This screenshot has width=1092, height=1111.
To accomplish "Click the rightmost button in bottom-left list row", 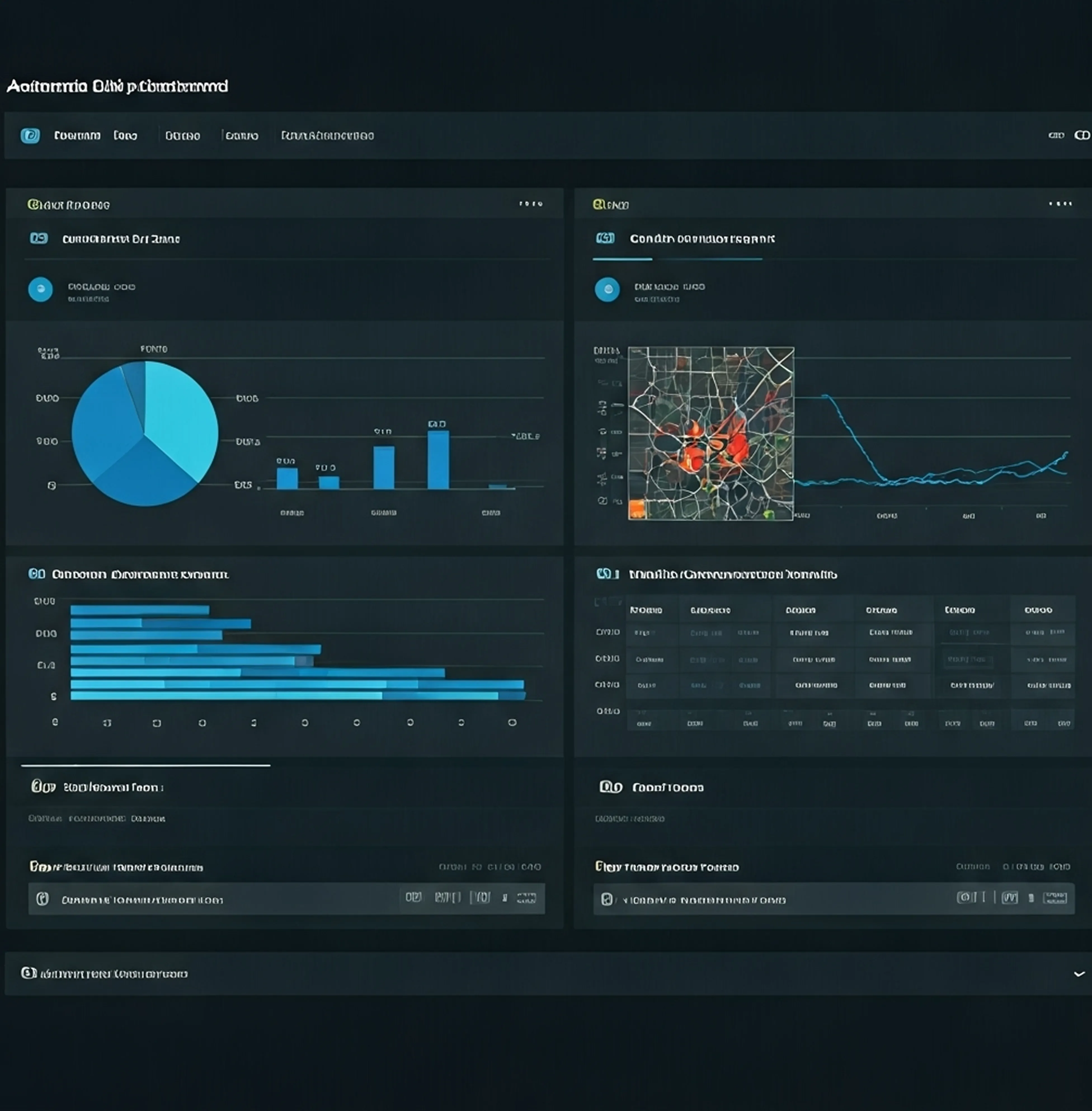I will [x=526, y=898].
